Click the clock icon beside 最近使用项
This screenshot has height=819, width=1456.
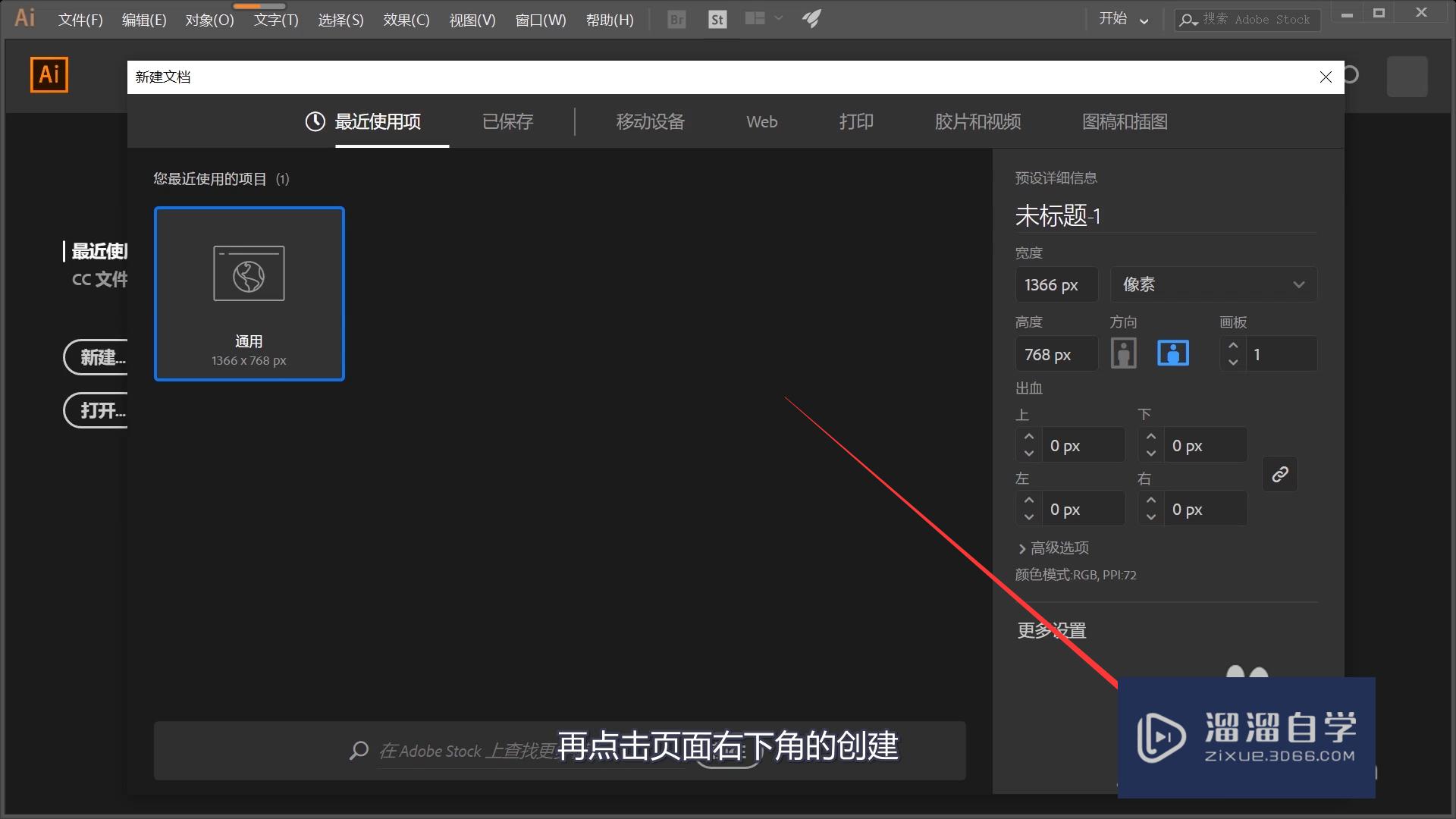point(315,121)
